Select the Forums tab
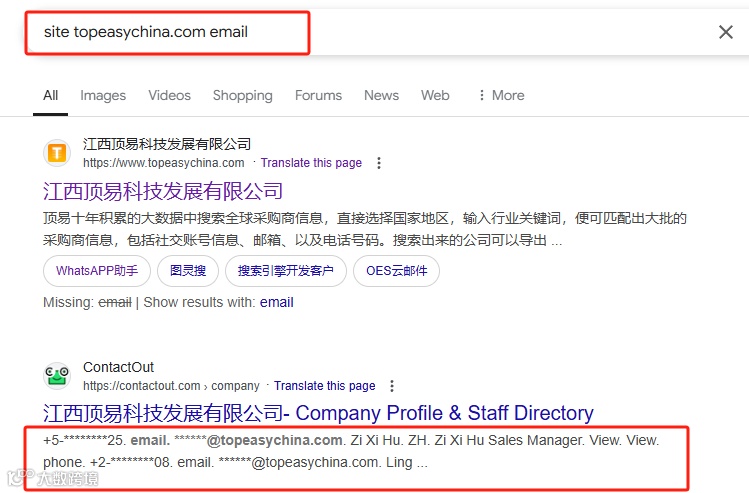749x493 pixels. [x=318, y=95]
